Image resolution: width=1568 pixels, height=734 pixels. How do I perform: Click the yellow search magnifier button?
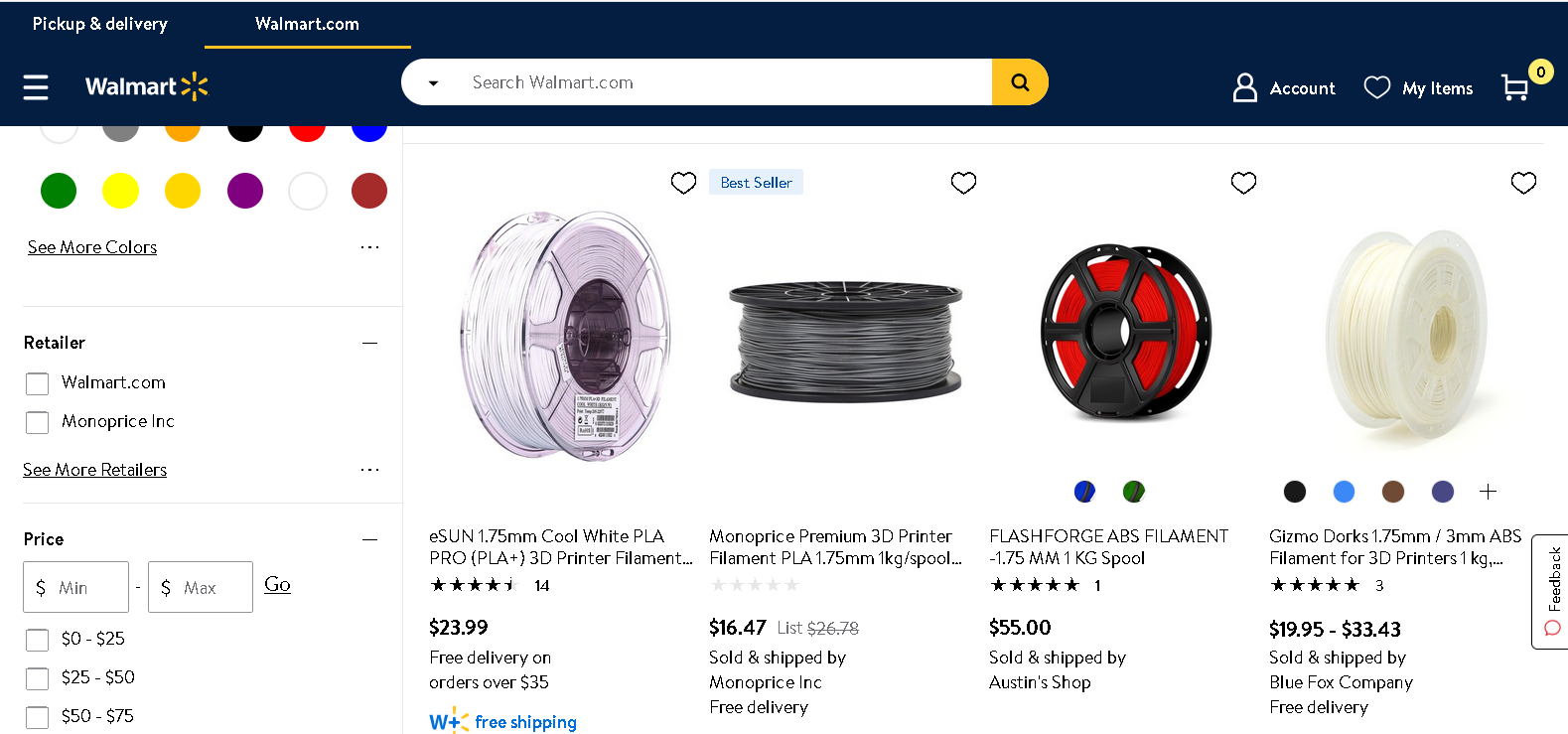pos(1020,82)
